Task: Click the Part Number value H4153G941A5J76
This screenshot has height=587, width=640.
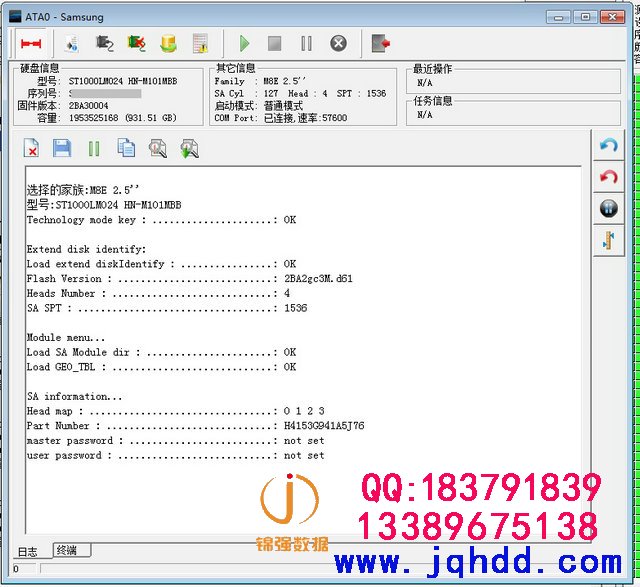Action: [324, 426]
